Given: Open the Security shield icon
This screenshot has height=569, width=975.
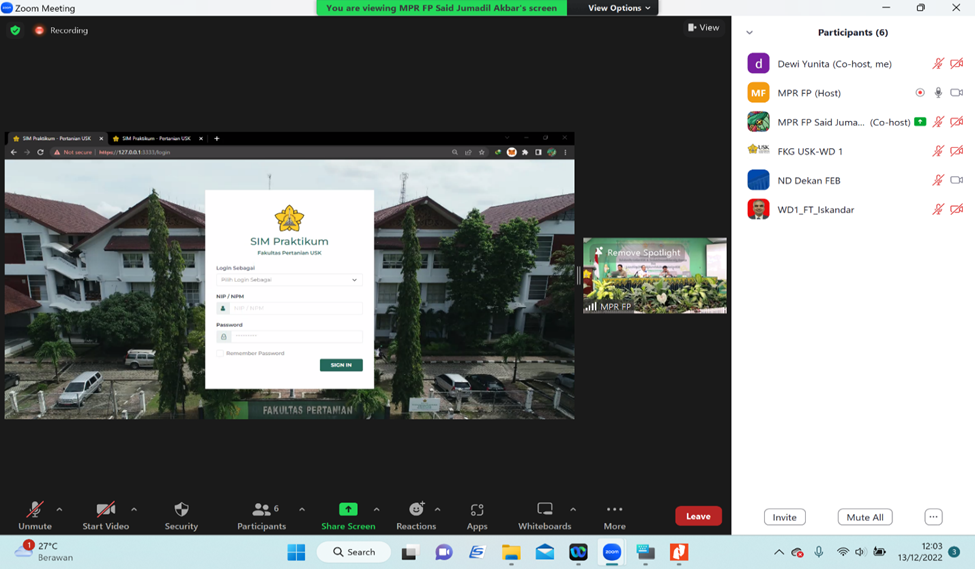Looking at the screenshot, I should (181, 509).
